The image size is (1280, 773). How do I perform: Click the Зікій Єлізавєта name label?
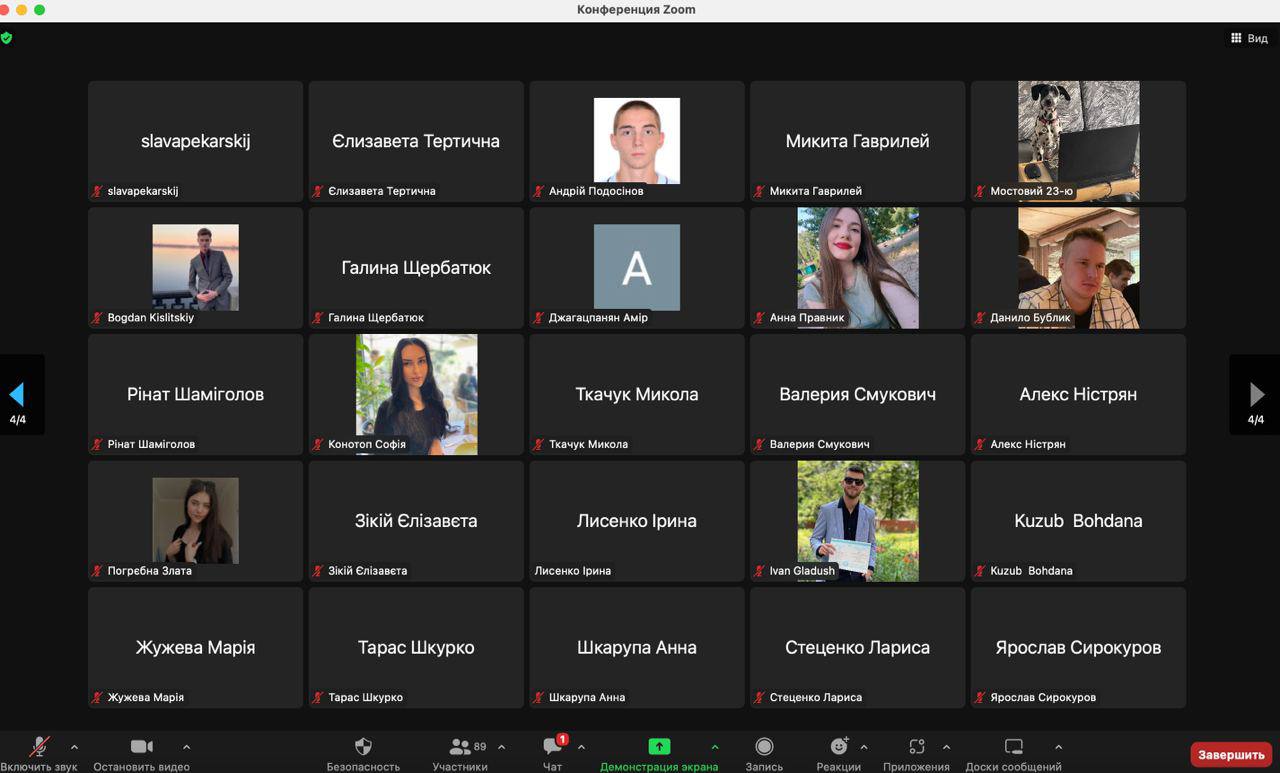click(368, 571)
